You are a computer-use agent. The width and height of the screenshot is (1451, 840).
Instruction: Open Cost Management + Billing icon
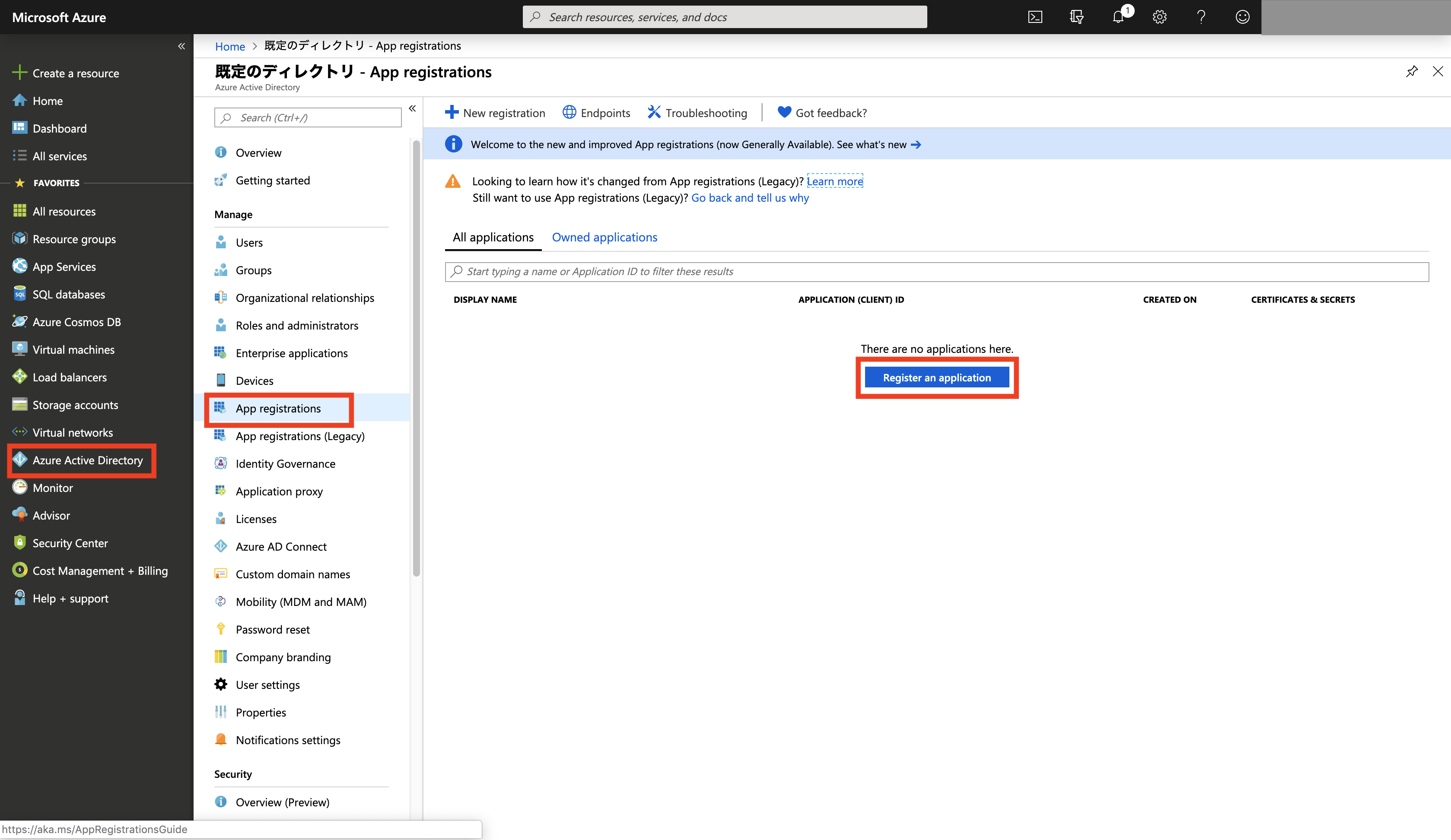pos(19,570)
